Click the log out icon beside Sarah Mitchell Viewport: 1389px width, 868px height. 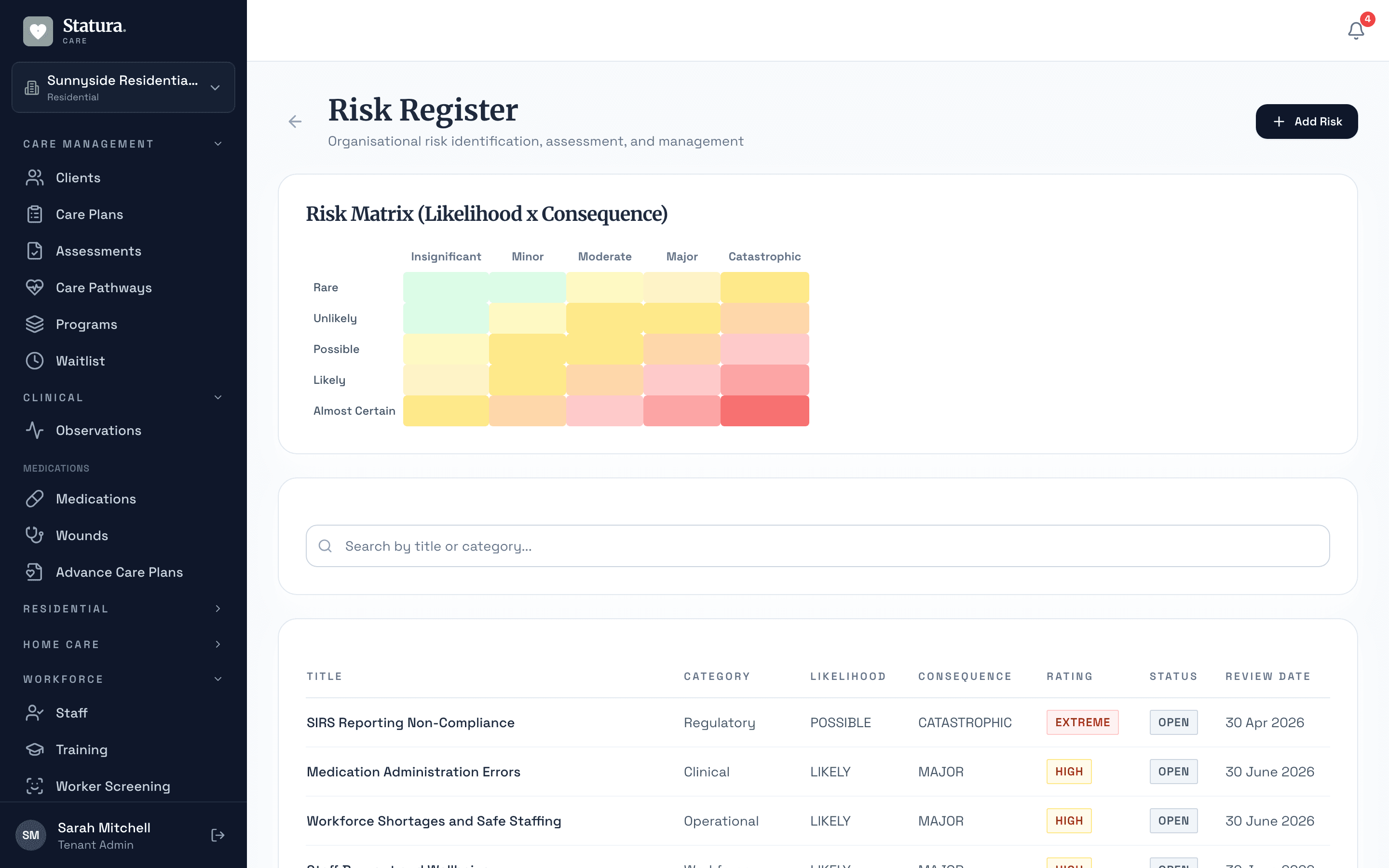218,835
